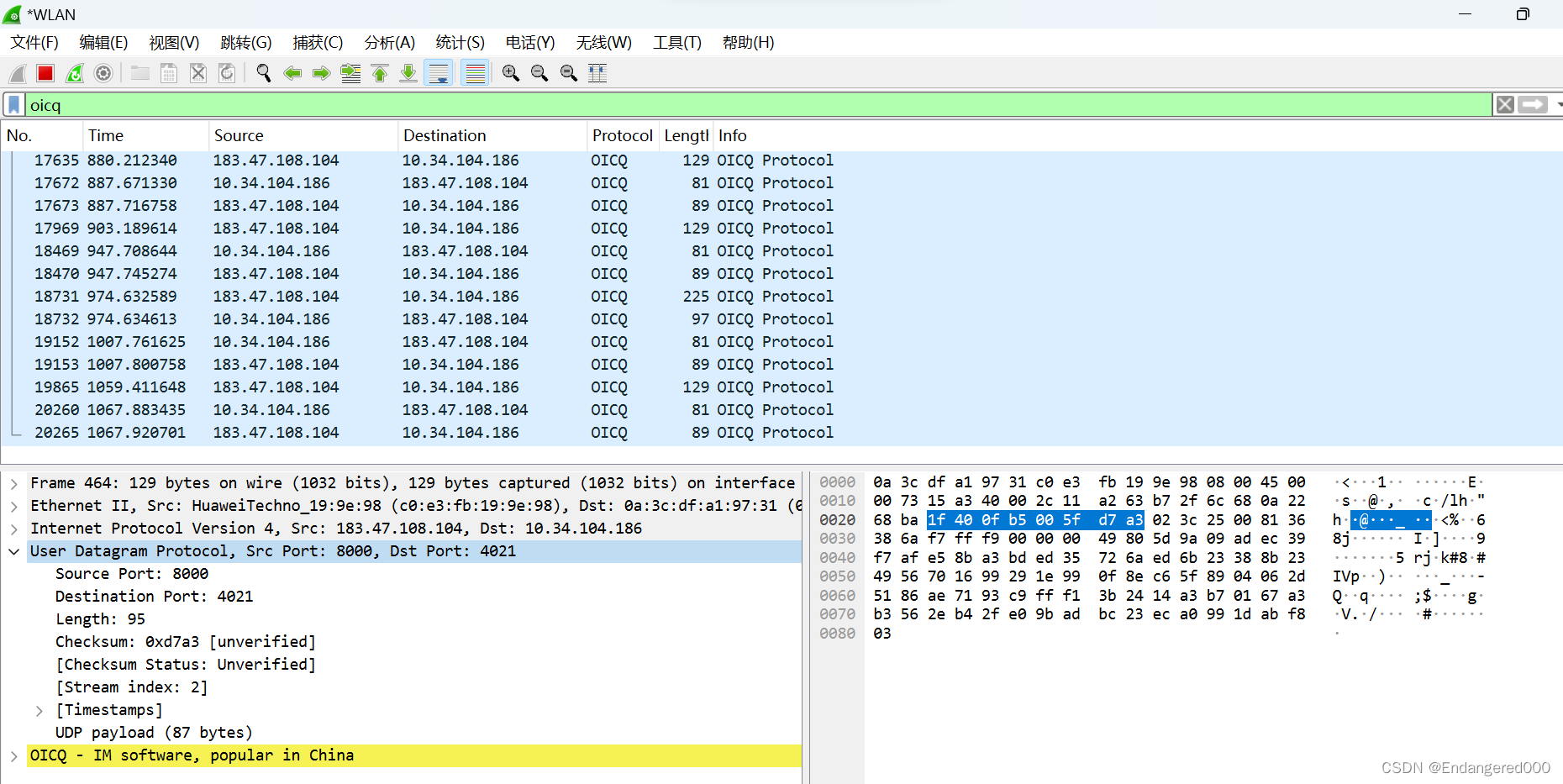The height and width of the screenshot is (784, 1563).
Task: Toggle packet list colorization
Action: [x=475, y=73]
